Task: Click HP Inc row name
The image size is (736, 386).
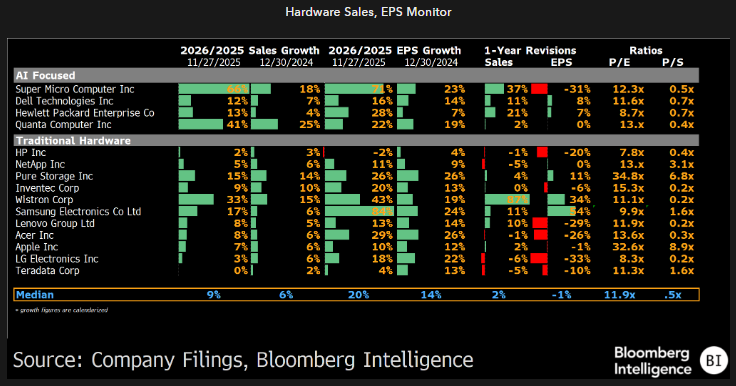Action: (31, 153)
